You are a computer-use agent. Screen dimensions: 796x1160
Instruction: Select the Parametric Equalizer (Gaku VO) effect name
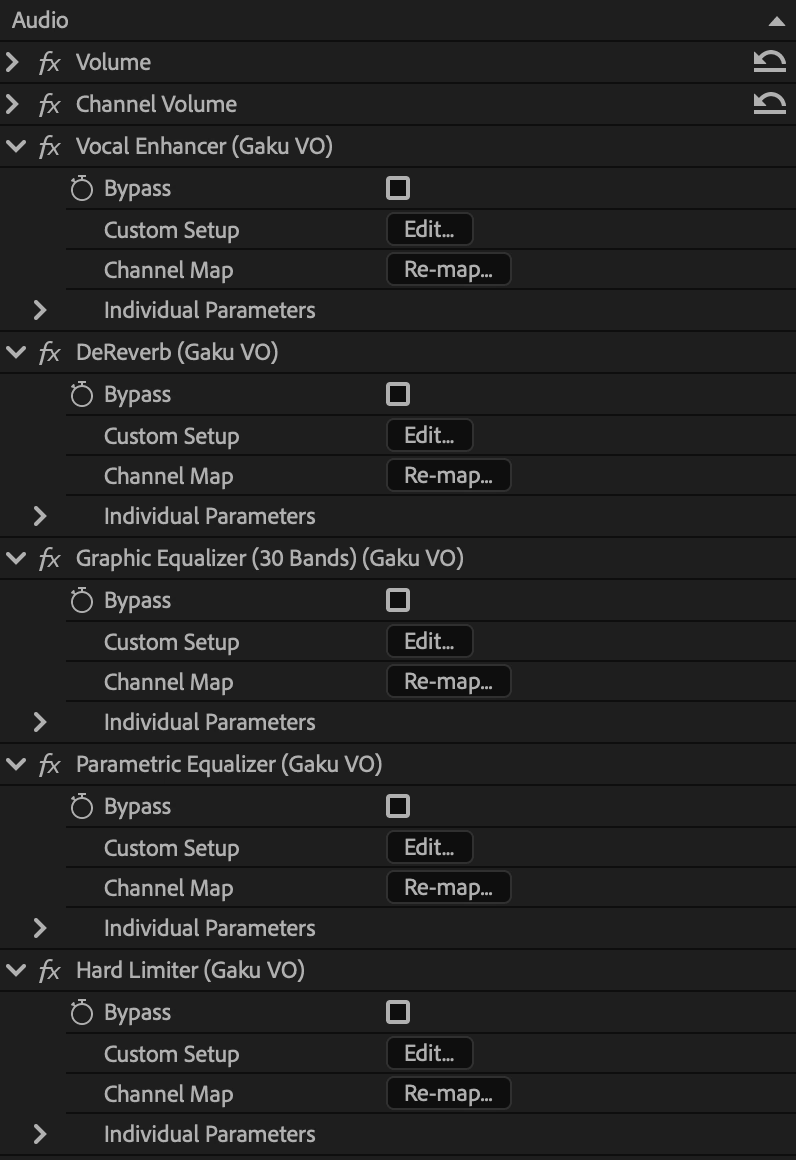pos(229,765)
